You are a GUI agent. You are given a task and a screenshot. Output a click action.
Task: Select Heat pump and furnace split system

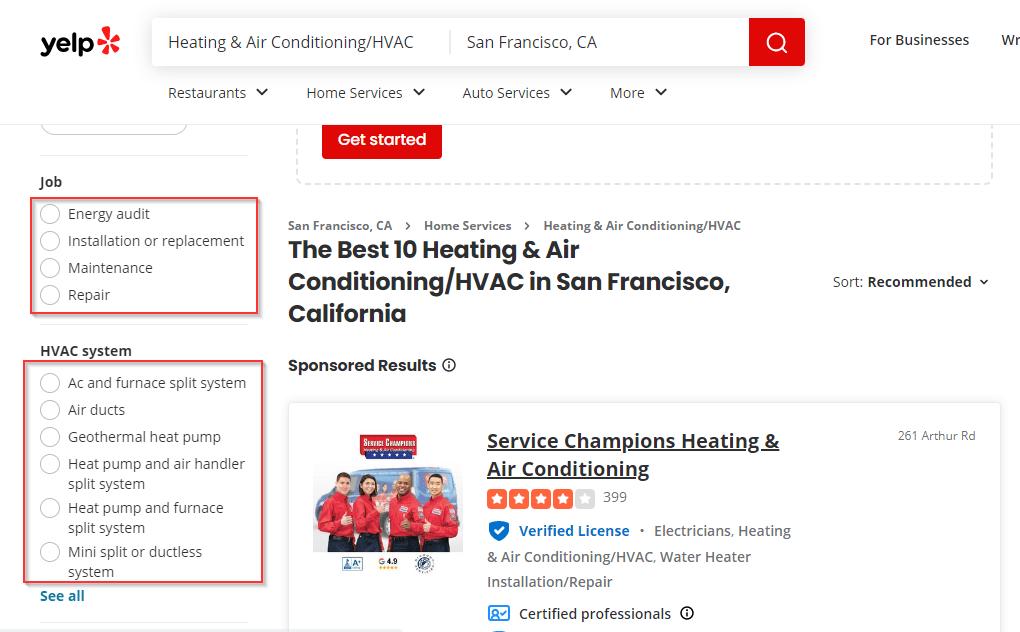[x=50, y=508]
